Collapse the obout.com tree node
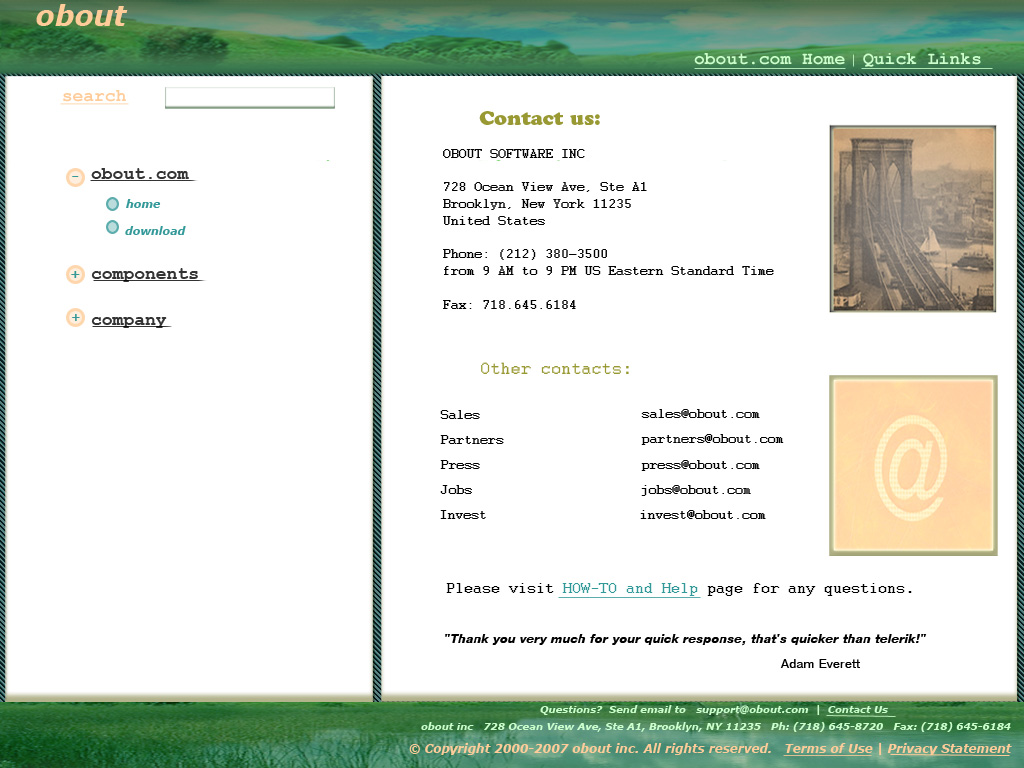 75,176
